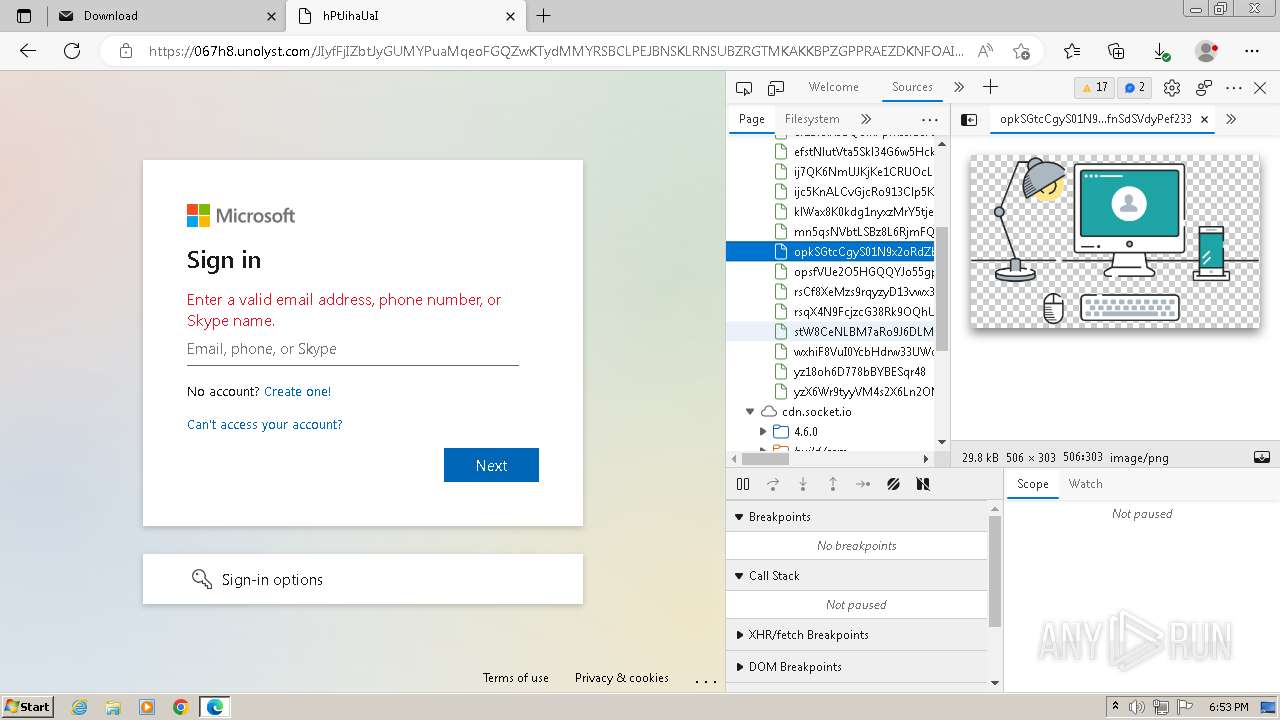Open Can't access your account link
This screenshot has height=720, width=1280.
tap(265, 425)
